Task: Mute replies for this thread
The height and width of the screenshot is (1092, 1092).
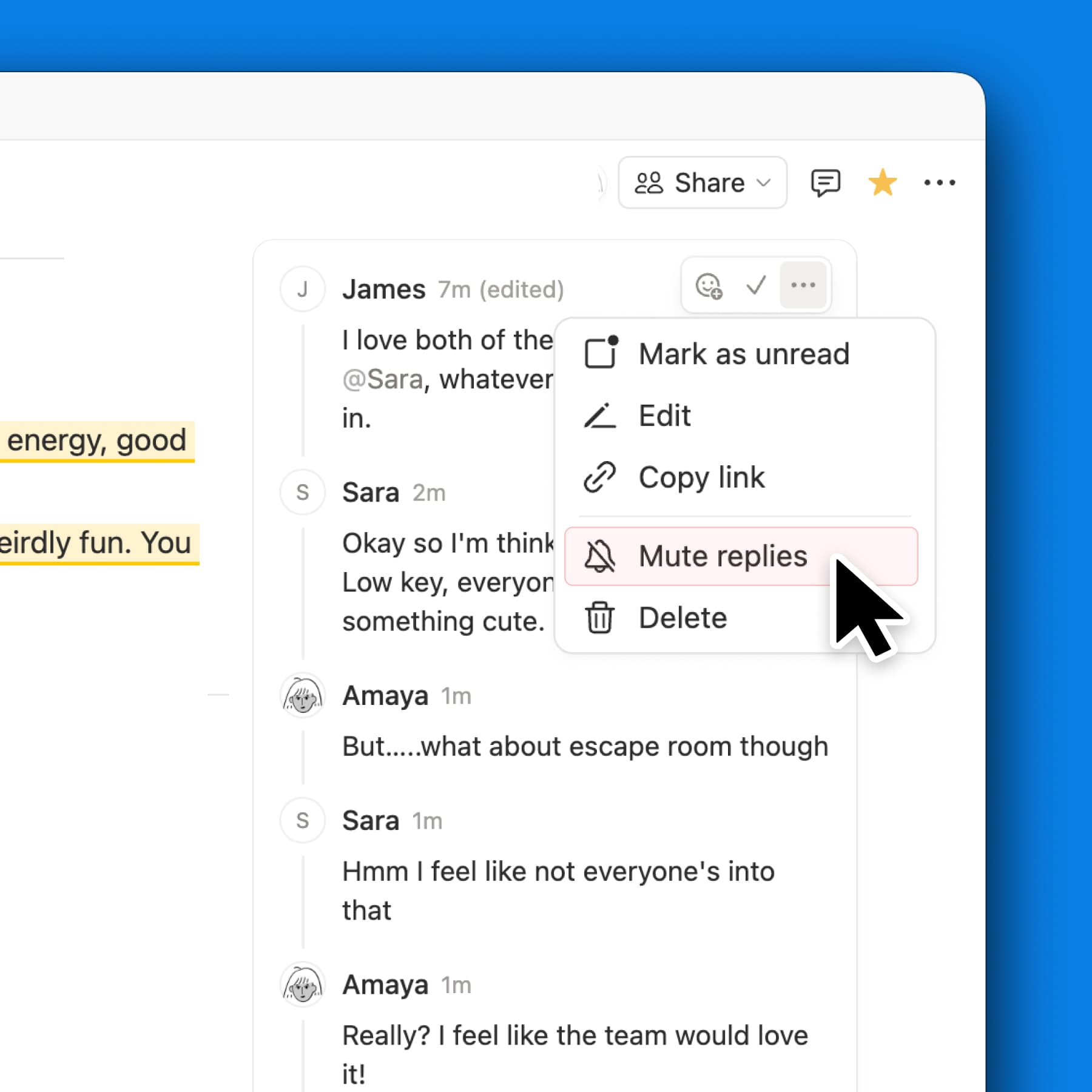Action: click(x=722, y=556)
